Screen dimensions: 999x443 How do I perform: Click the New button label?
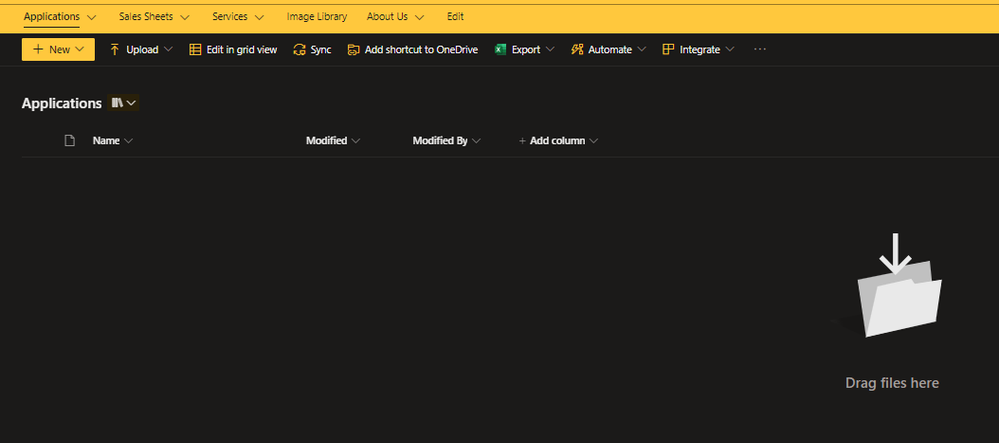pyautogui.click(x=59, y=49)
